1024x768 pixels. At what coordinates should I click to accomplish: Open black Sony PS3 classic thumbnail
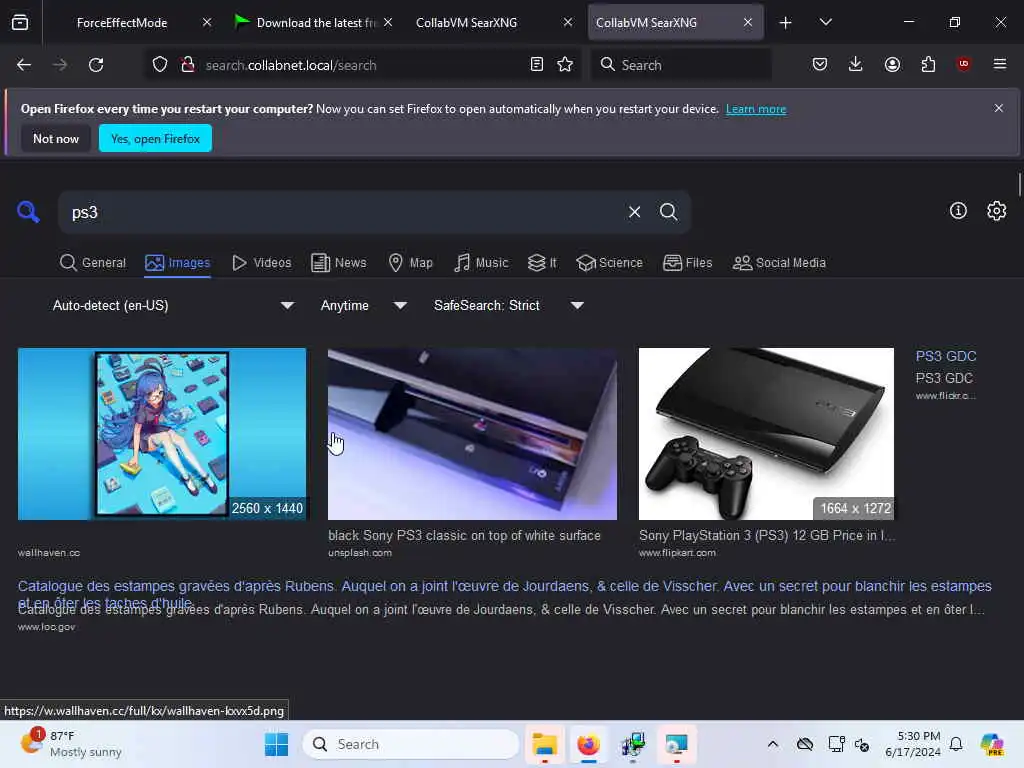click(472, 434)
